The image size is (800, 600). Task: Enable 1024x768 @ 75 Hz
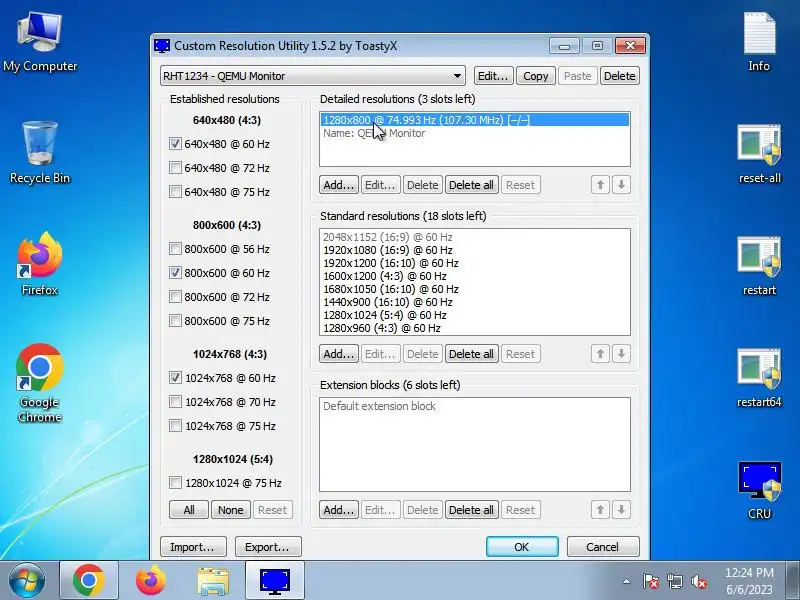click(x=175, y=426)
